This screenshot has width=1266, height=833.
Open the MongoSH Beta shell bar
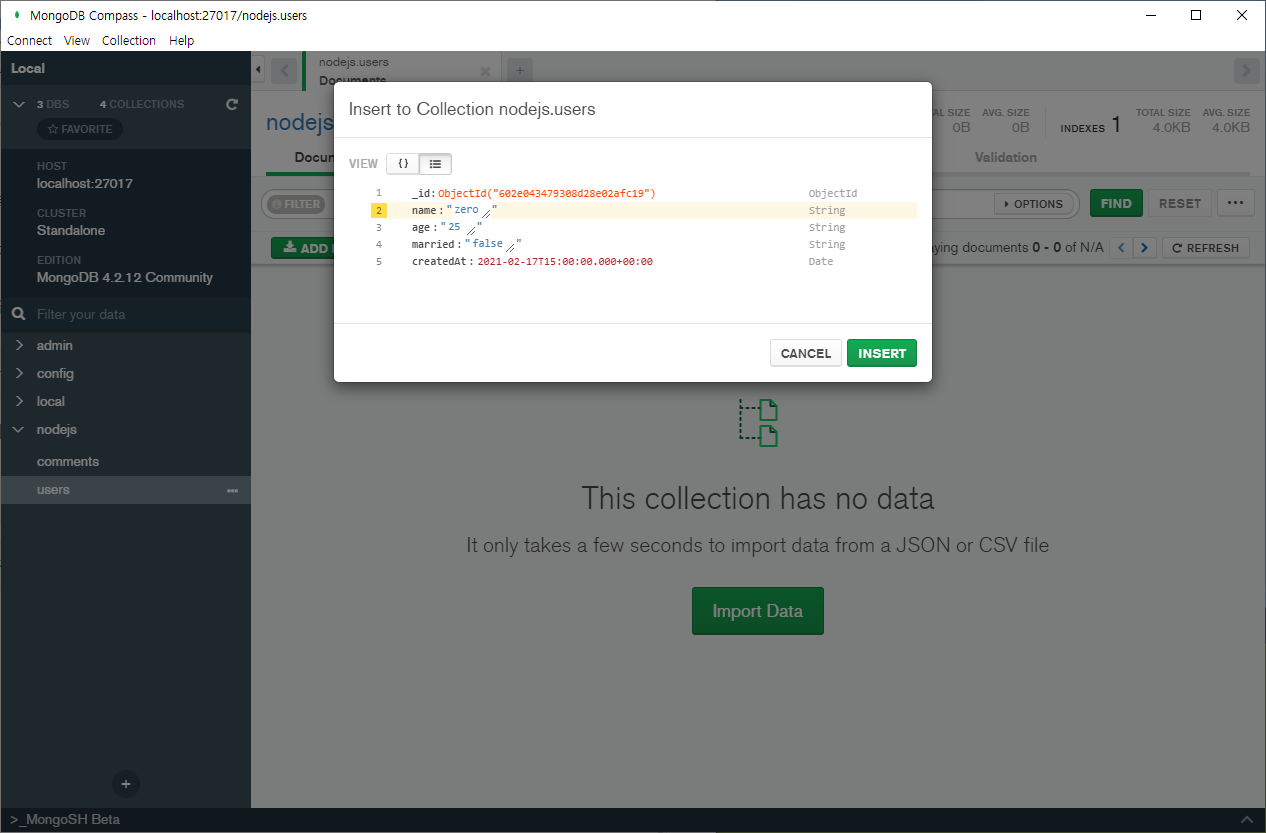coord(65,819)
